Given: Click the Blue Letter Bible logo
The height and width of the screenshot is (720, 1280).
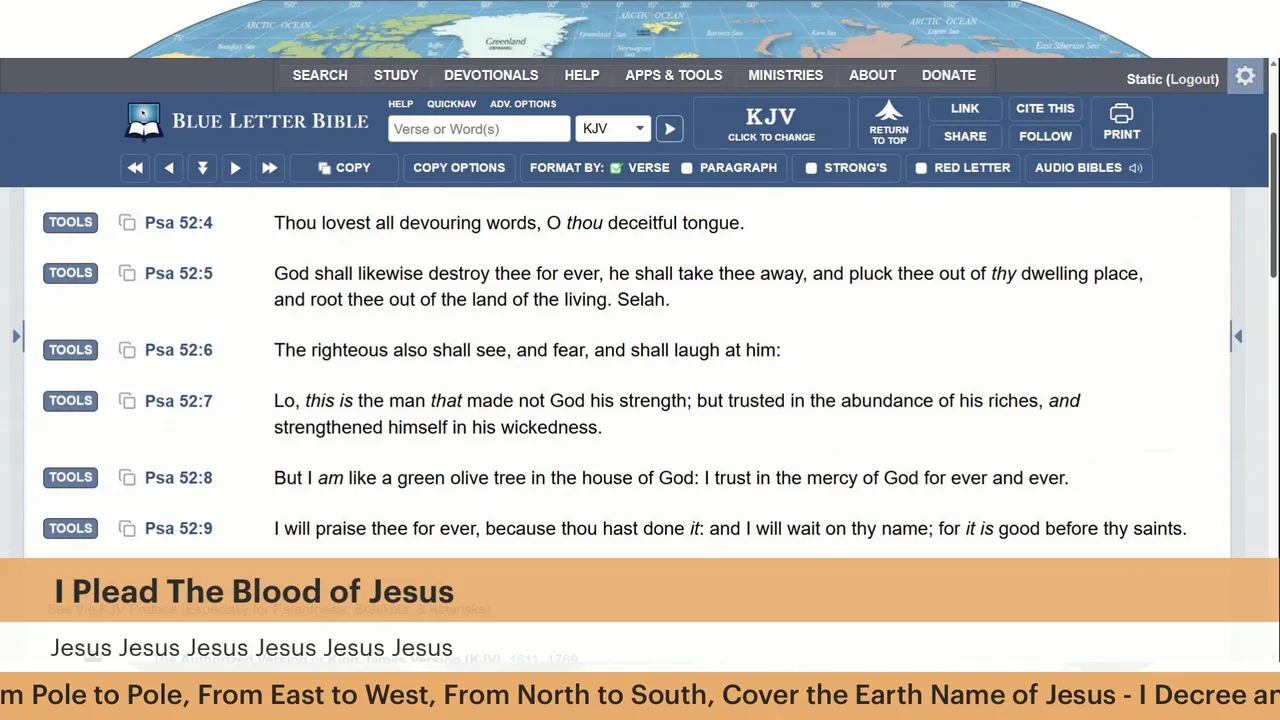Looking at the screenshot, I should [247, 121].
